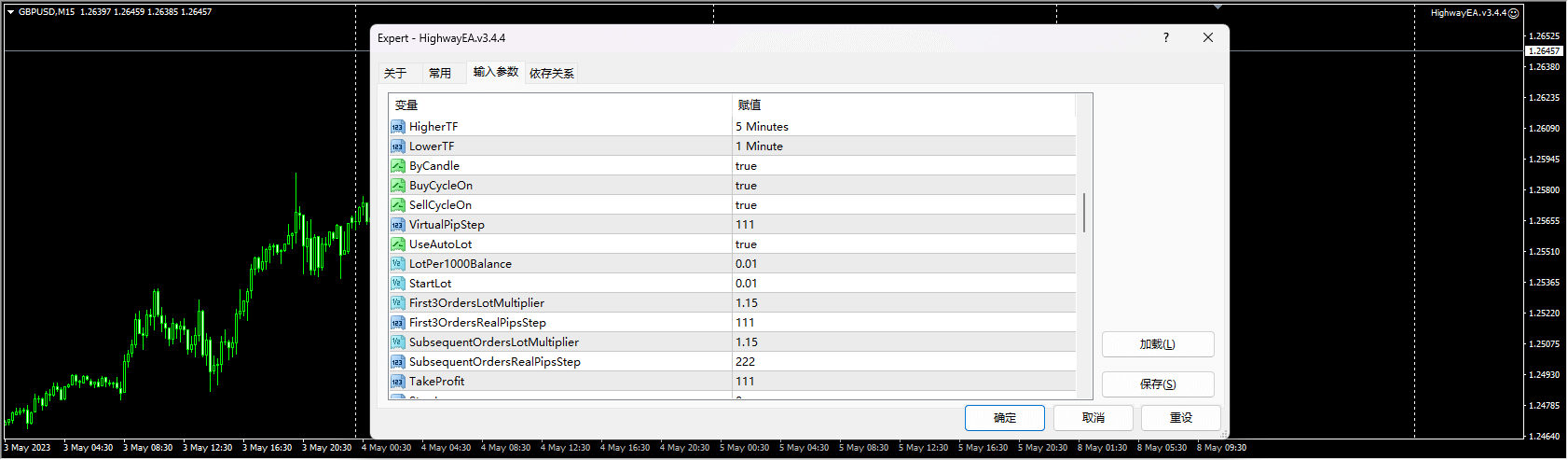
Task: Select the SubsequentOrdersRealPipsStep variable name
Action: tap(495, 362)
